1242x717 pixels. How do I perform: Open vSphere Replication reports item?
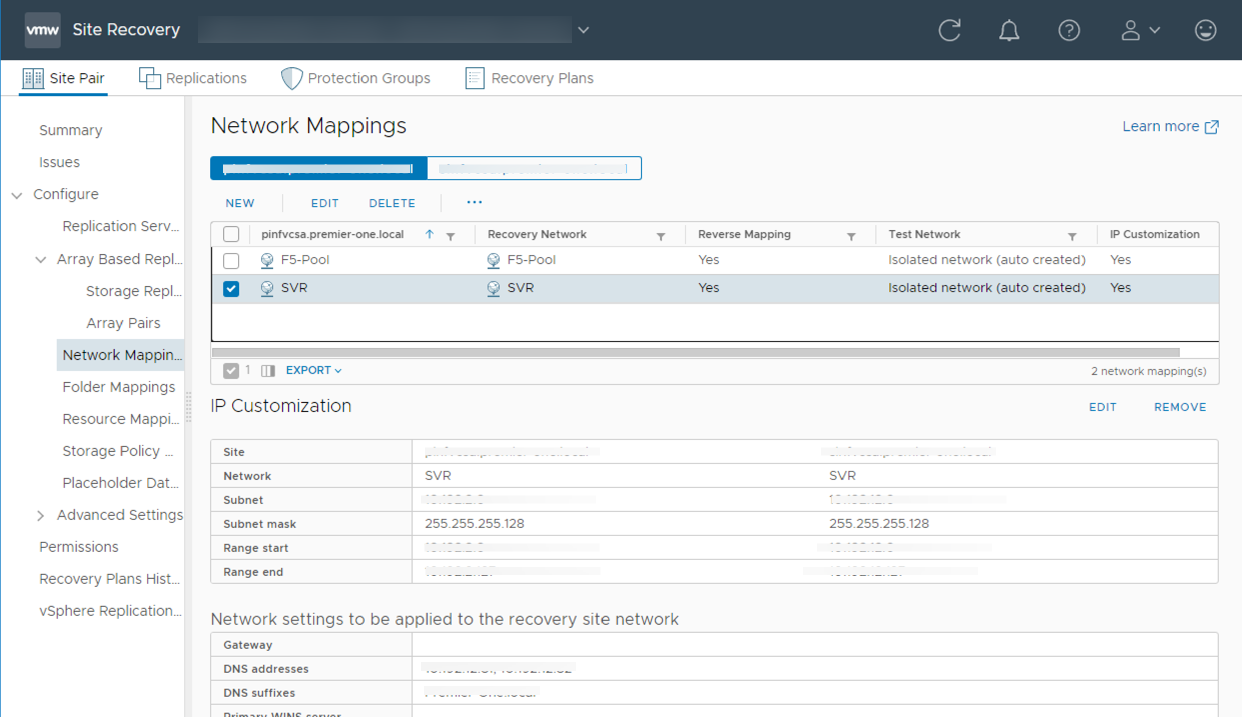coord(110,611)
